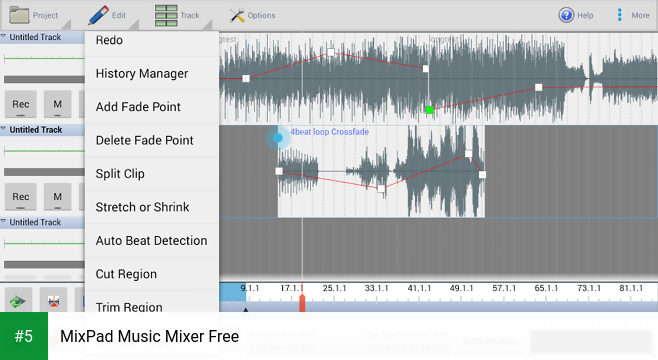Select the end fade point of 4beat loop clip

click(x=482, y=175)
